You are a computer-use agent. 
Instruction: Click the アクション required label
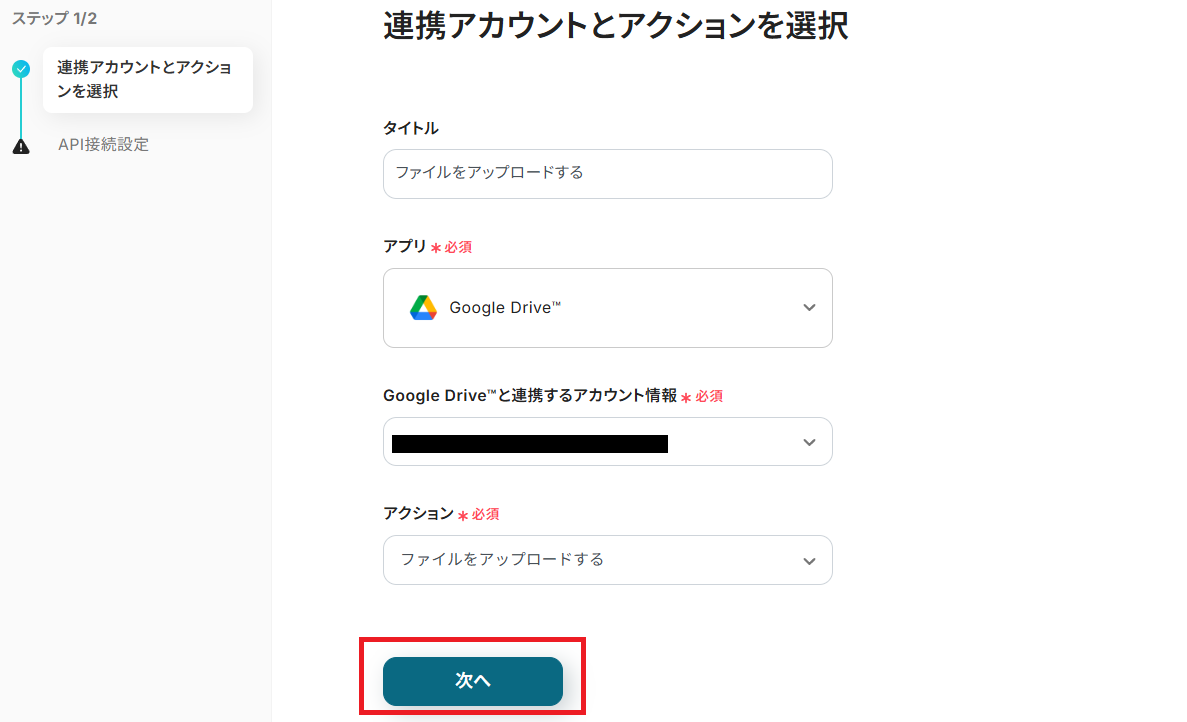(418, 513)
